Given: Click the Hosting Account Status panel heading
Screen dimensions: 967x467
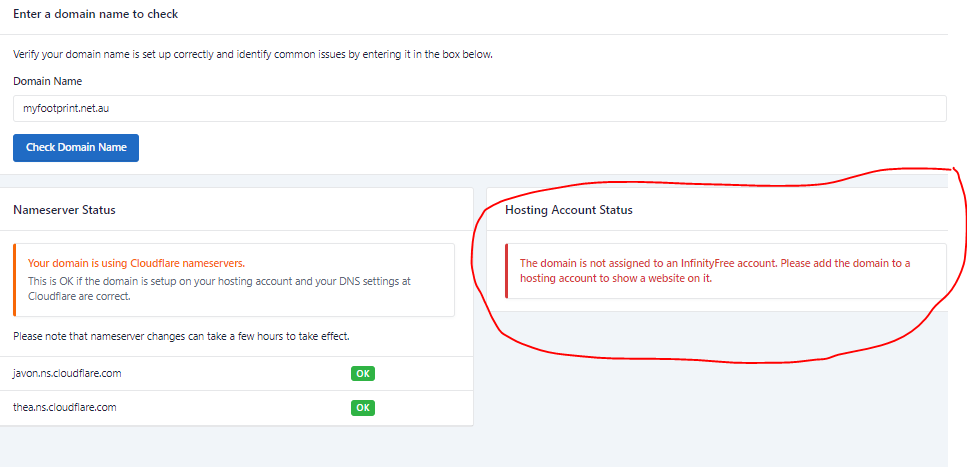Looking at the screenshot, I should tap(568, 210).
